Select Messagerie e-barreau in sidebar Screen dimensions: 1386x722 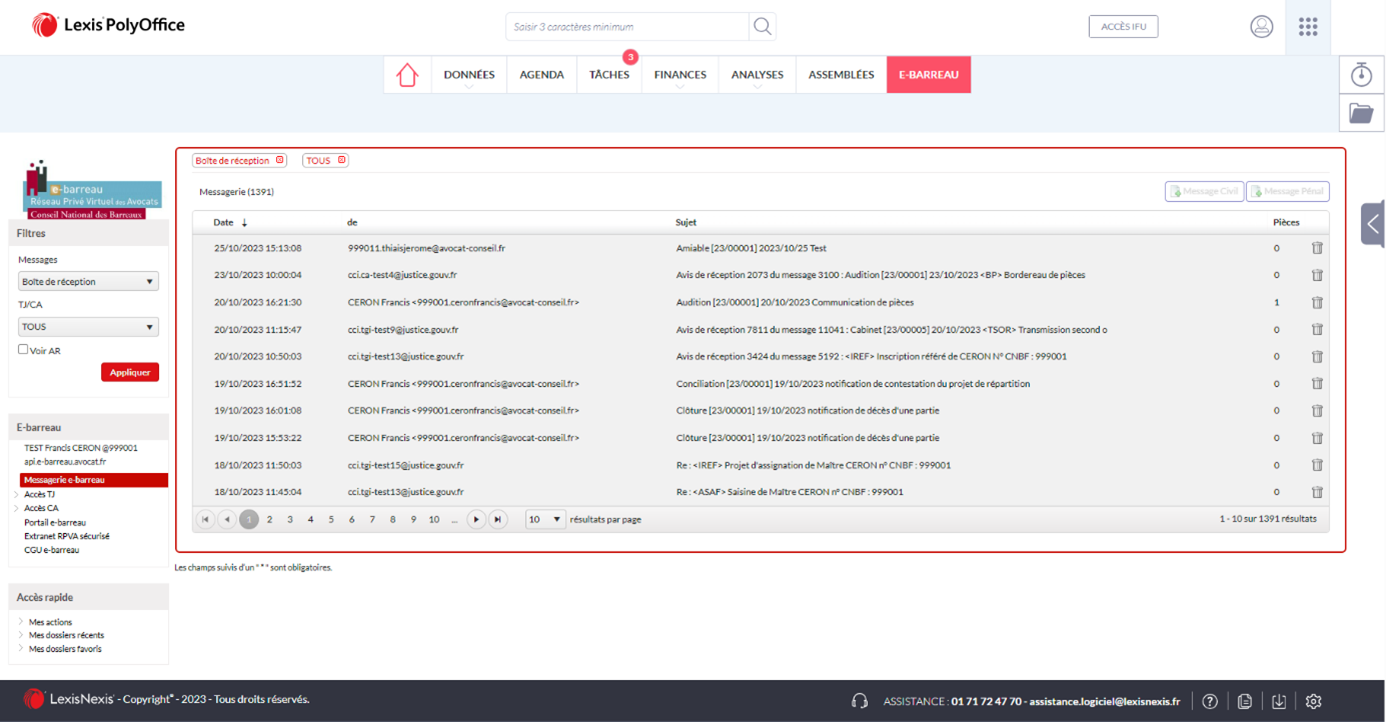coord(94,480)
